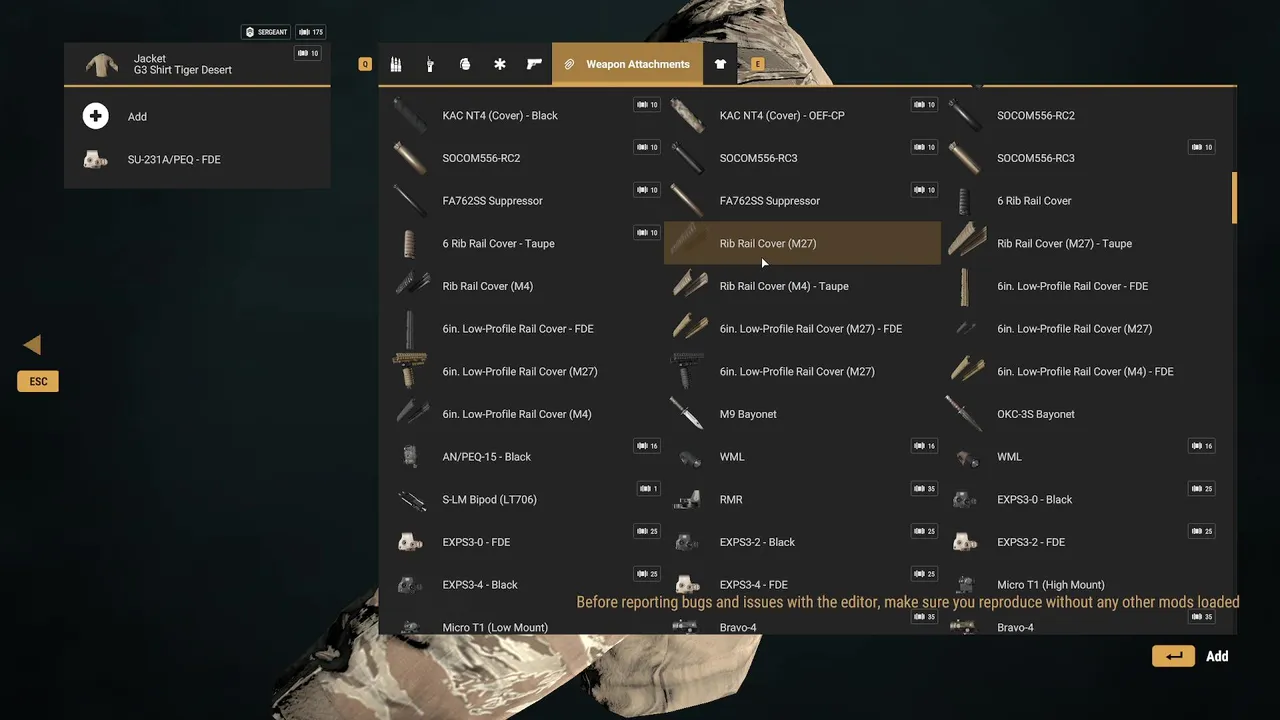Select SU-231A/PEQ - FDE in jacket contents
Screen dimensions: 1280x720
coord(197,159)
